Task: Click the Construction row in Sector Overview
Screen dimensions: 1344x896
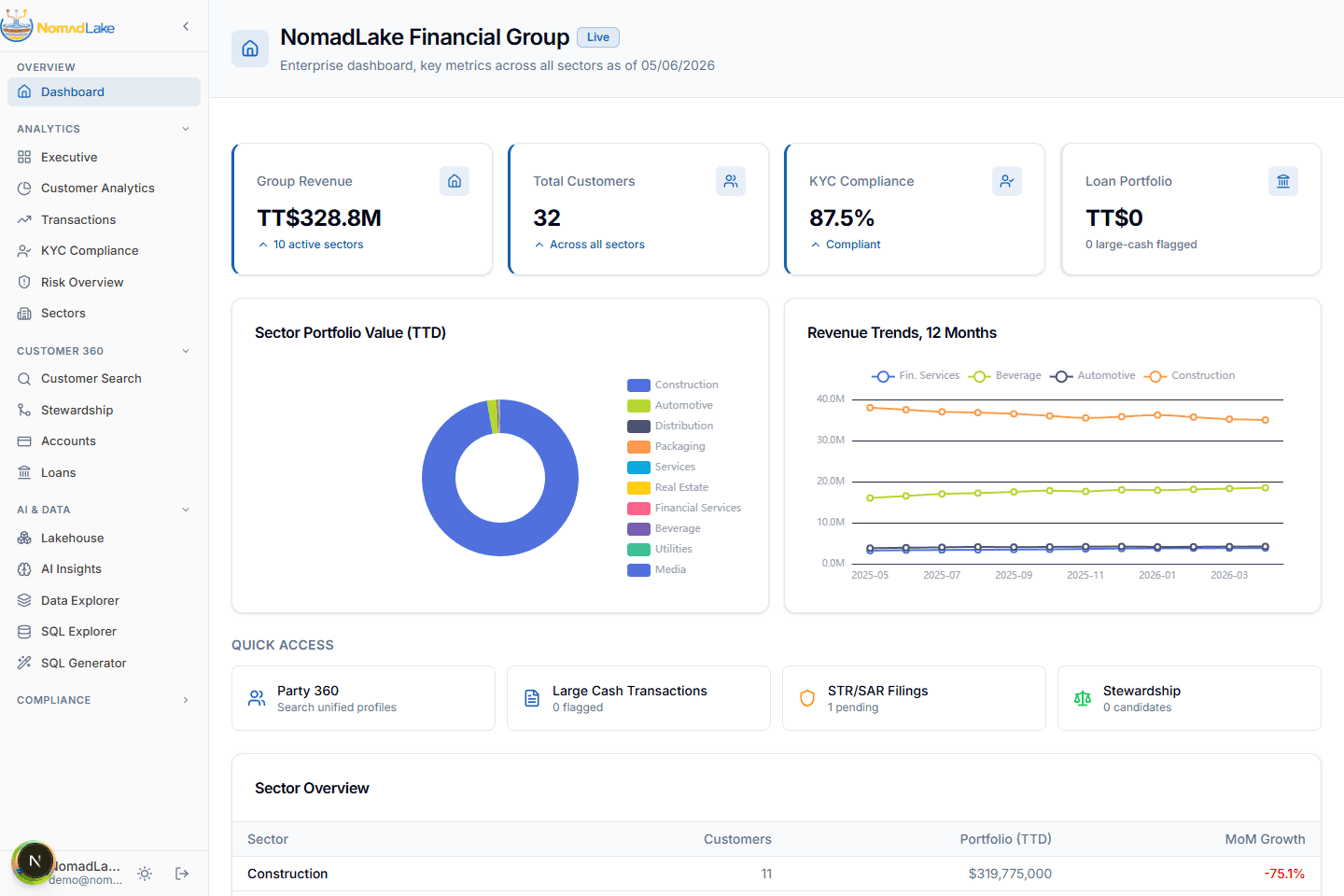Action: (777, 874)
